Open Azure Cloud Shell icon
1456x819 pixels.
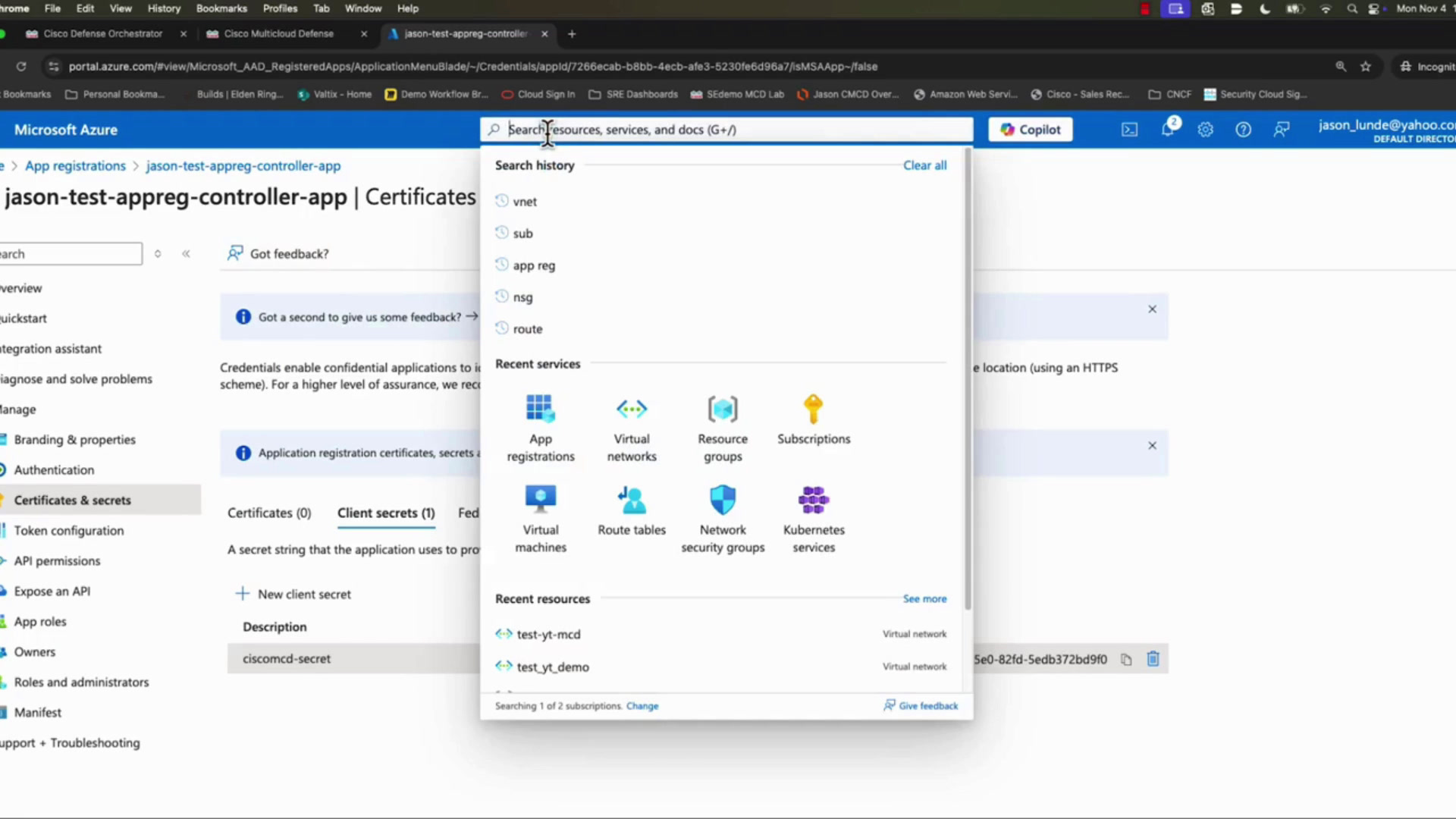pyautogui.click(x=1129, y=130)
